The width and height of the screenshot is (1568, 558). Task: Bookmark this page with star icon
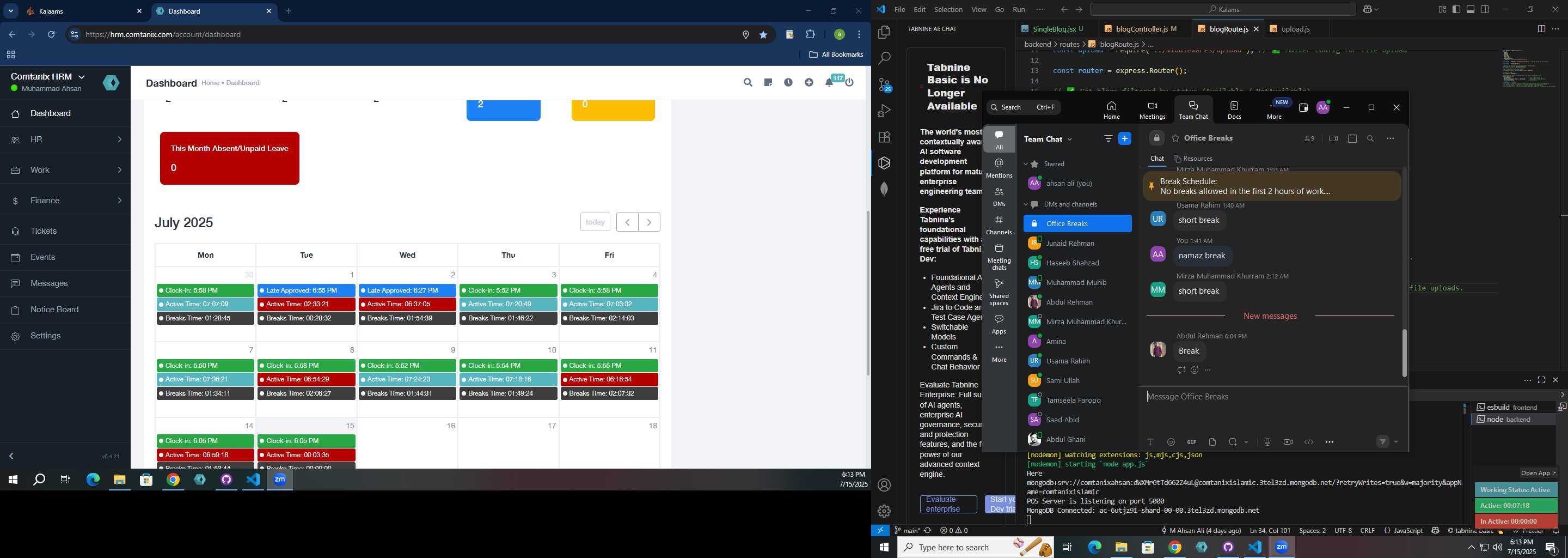[x=763, y=35]
